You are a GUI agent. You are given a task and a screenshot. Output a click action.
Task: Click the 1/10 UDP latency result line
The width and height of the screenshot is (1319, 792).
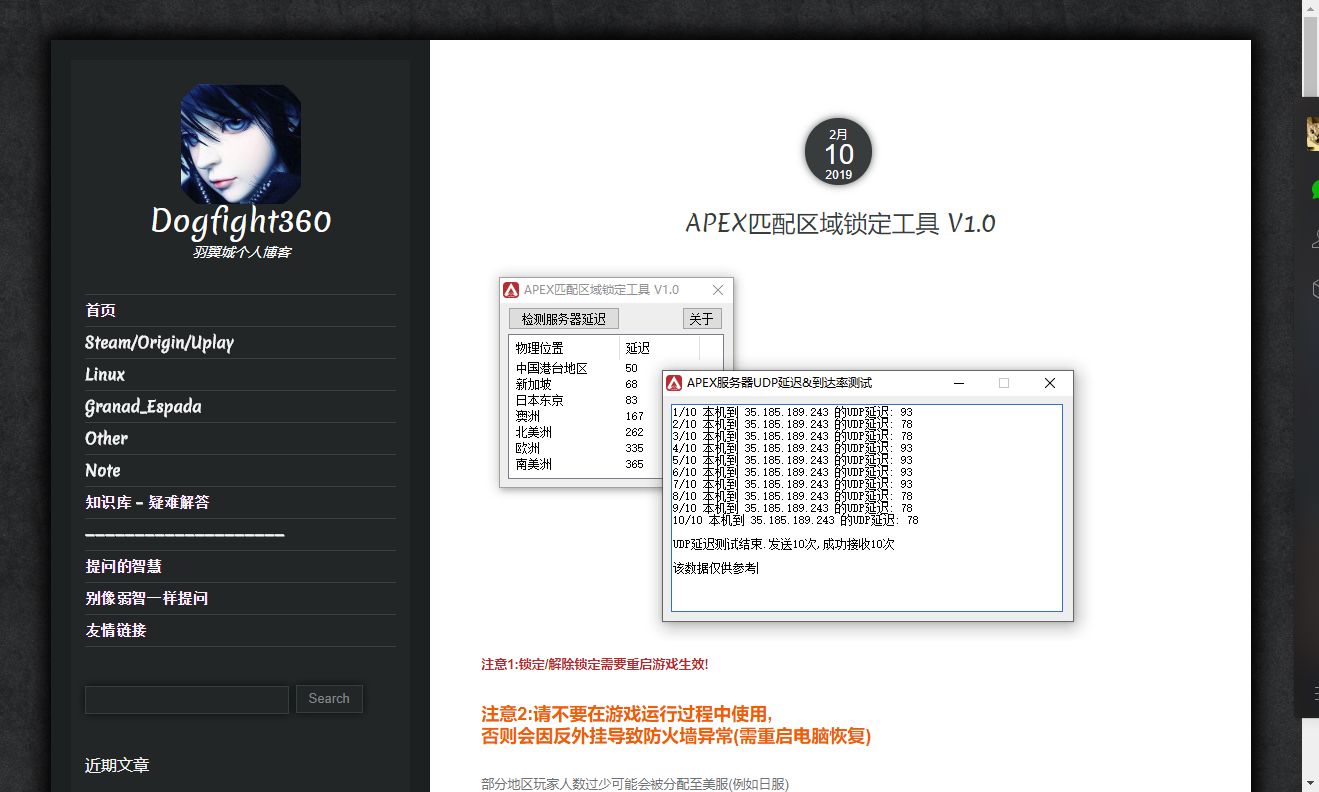point(793,412)
